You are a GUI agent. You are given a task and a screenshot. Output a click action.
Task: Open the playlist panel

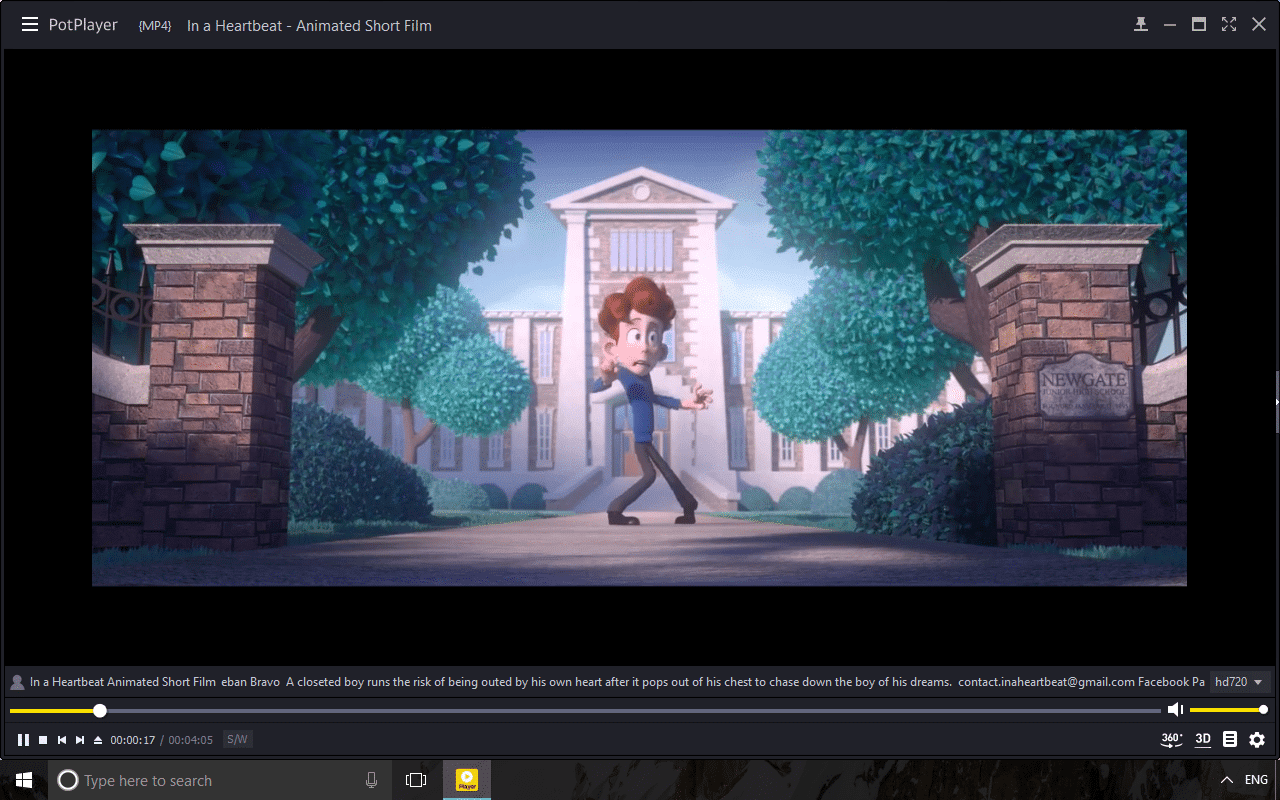click(x=1230, y=740)
